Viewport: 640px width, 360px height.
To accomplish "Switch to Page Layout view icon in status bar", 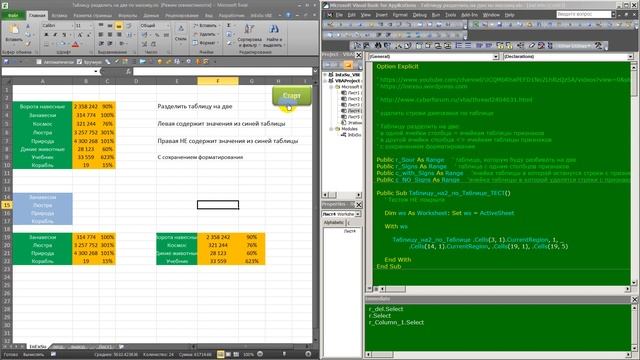I will (x=228, y=354).
